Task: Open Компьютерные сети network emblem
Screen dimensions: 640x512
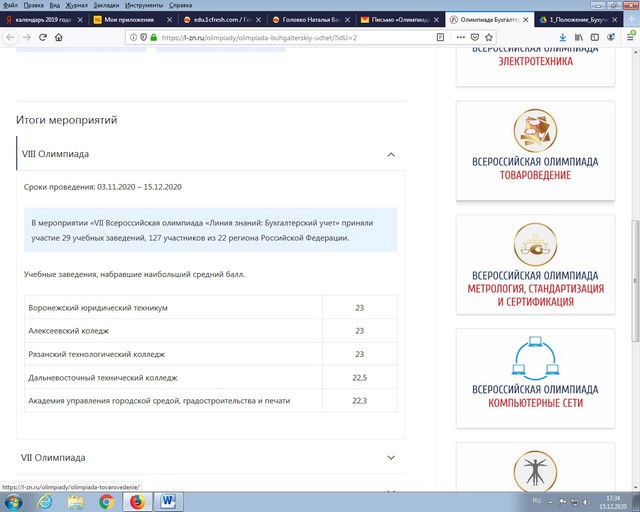Action: [535, 358]
